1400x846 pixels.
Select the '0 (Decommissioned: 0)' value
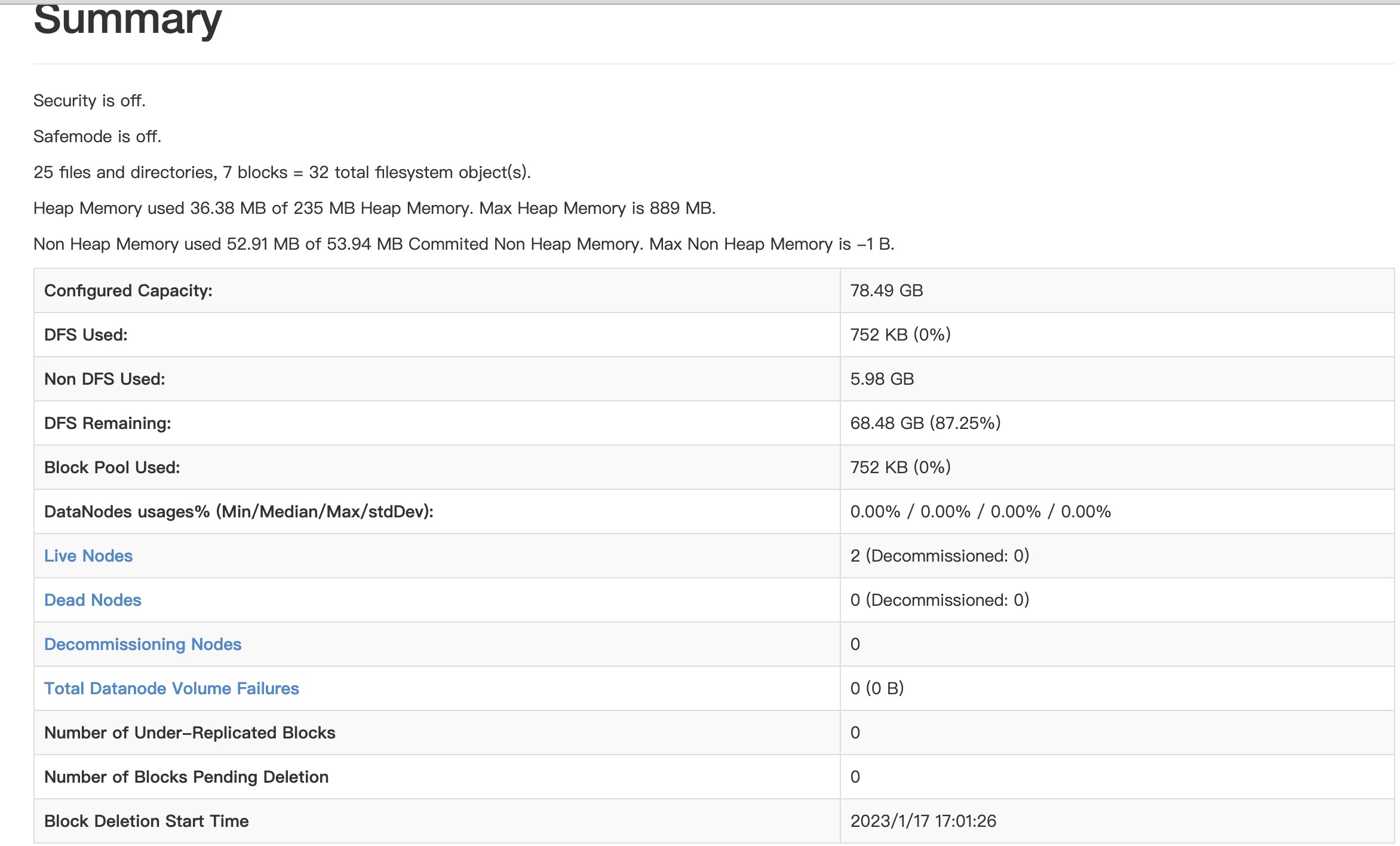tap(940, 600)
